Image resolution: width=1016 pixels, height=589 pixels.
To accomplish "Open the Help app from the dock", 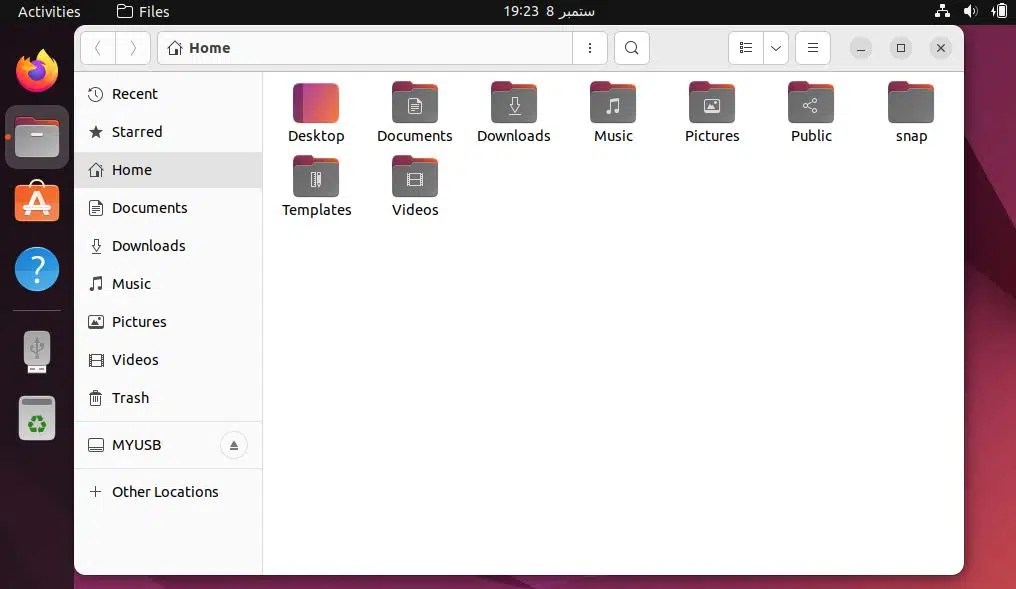I will 36,269.
